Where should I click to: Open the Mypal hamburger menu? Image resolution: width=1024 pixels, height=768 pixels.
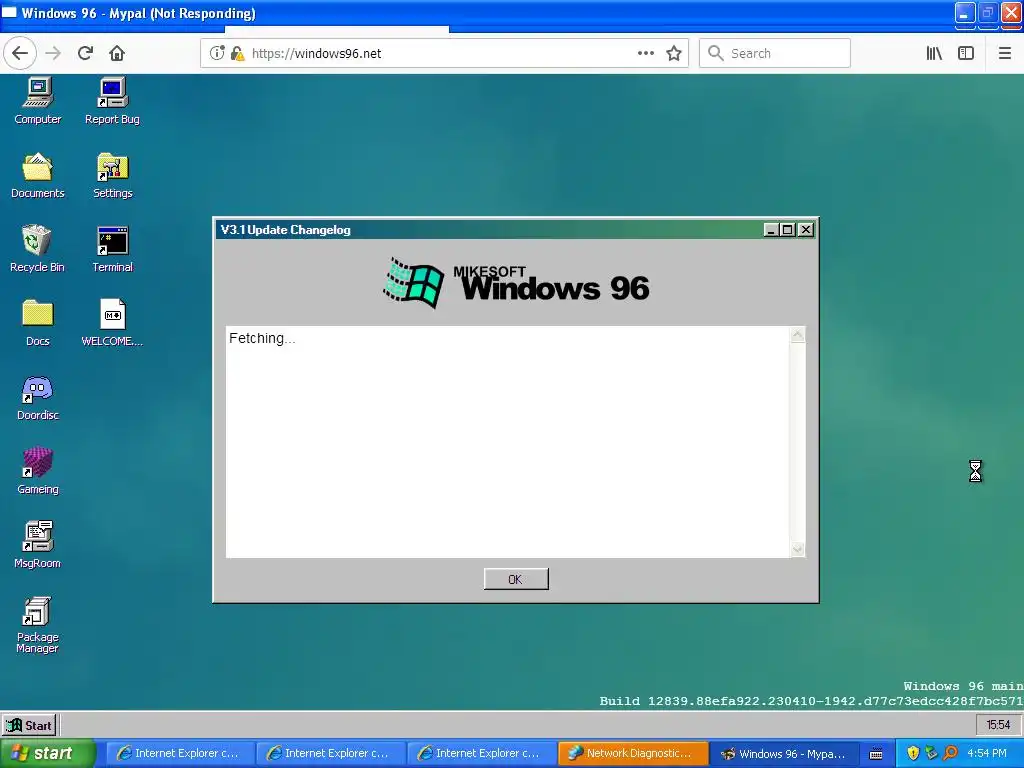click(1004, 53)
